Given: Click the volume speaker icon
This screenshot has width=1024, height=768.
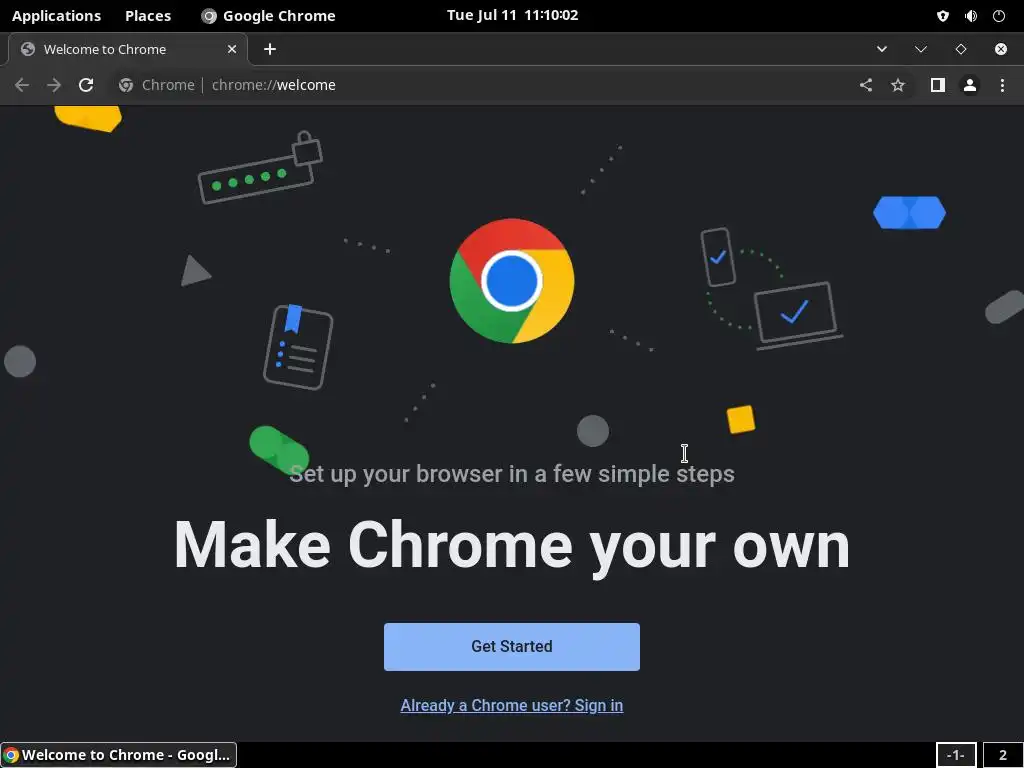Looking at the screenshot, I should click(971, 16).
